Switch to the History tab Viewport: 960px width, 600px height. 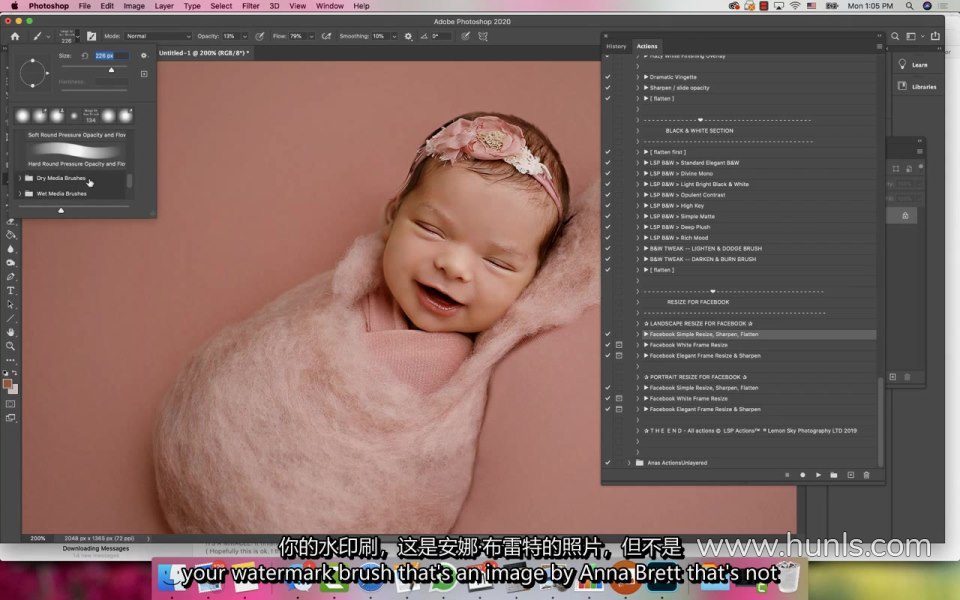click(x=616, y=46)
